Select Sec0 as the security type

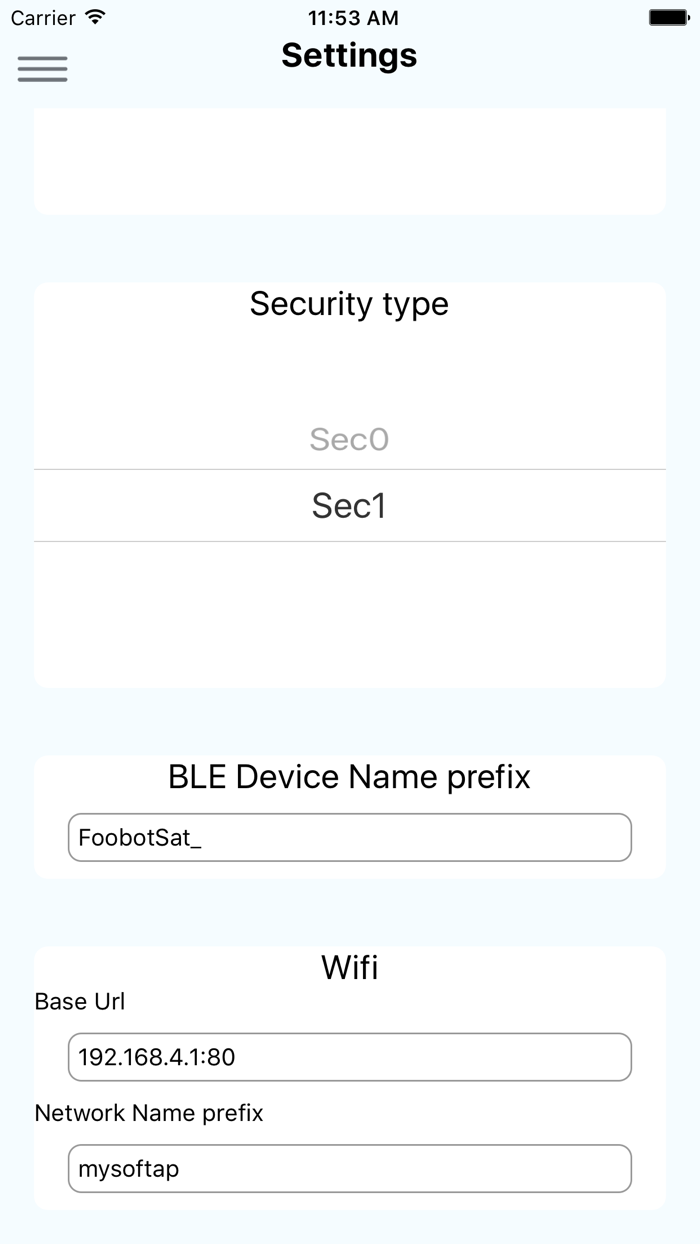[x=349, y=439]
